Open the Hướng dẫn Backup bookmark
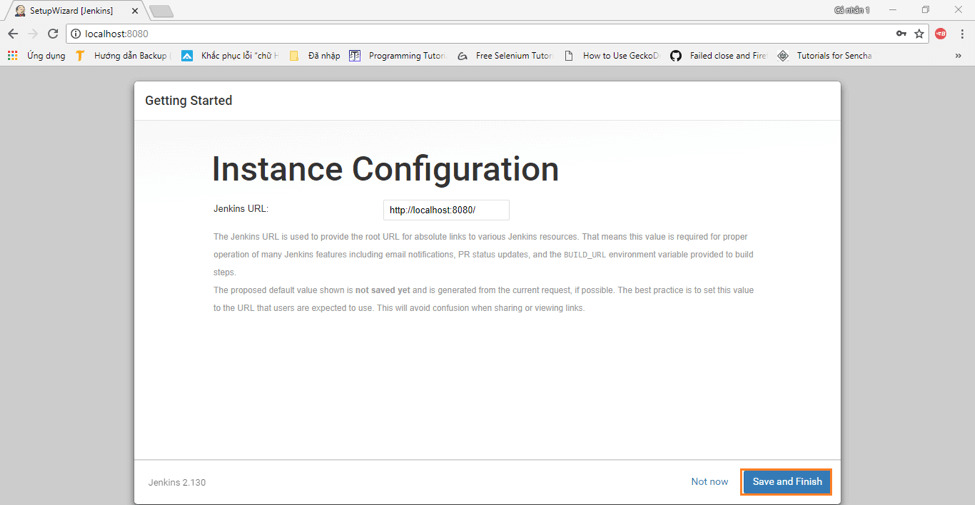The image size is (975, 505). pyautogui.click(x=122, y=55)
